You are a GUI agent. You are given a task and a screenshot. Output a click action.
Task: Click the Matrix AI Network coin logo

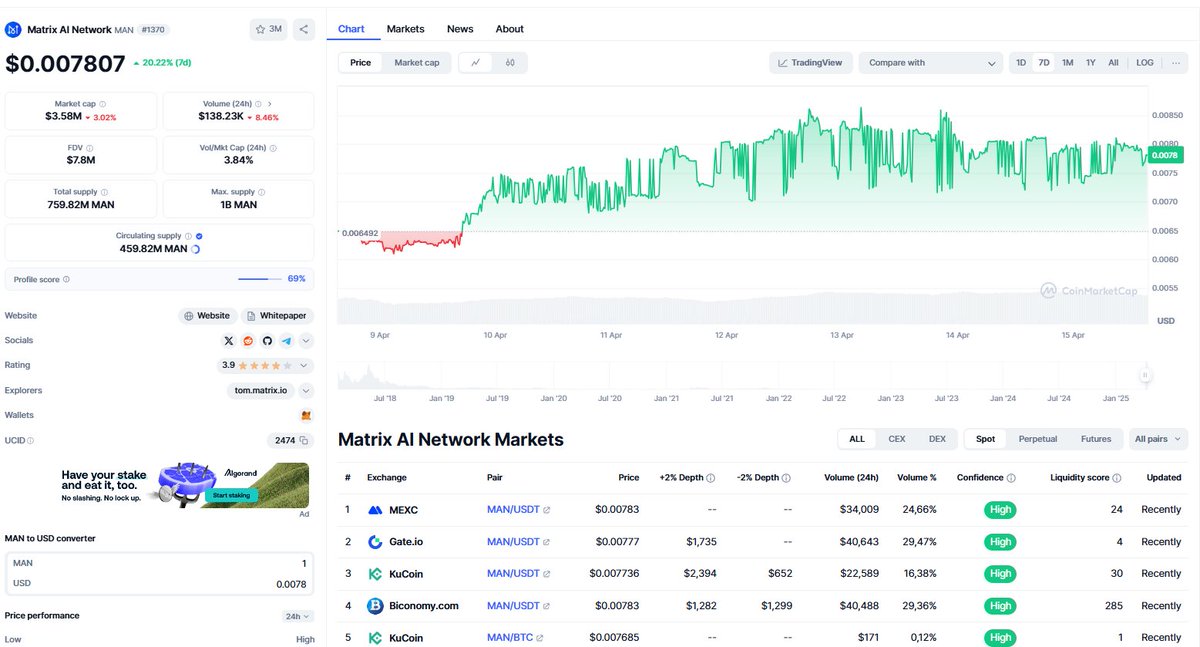tap(14, 30)
